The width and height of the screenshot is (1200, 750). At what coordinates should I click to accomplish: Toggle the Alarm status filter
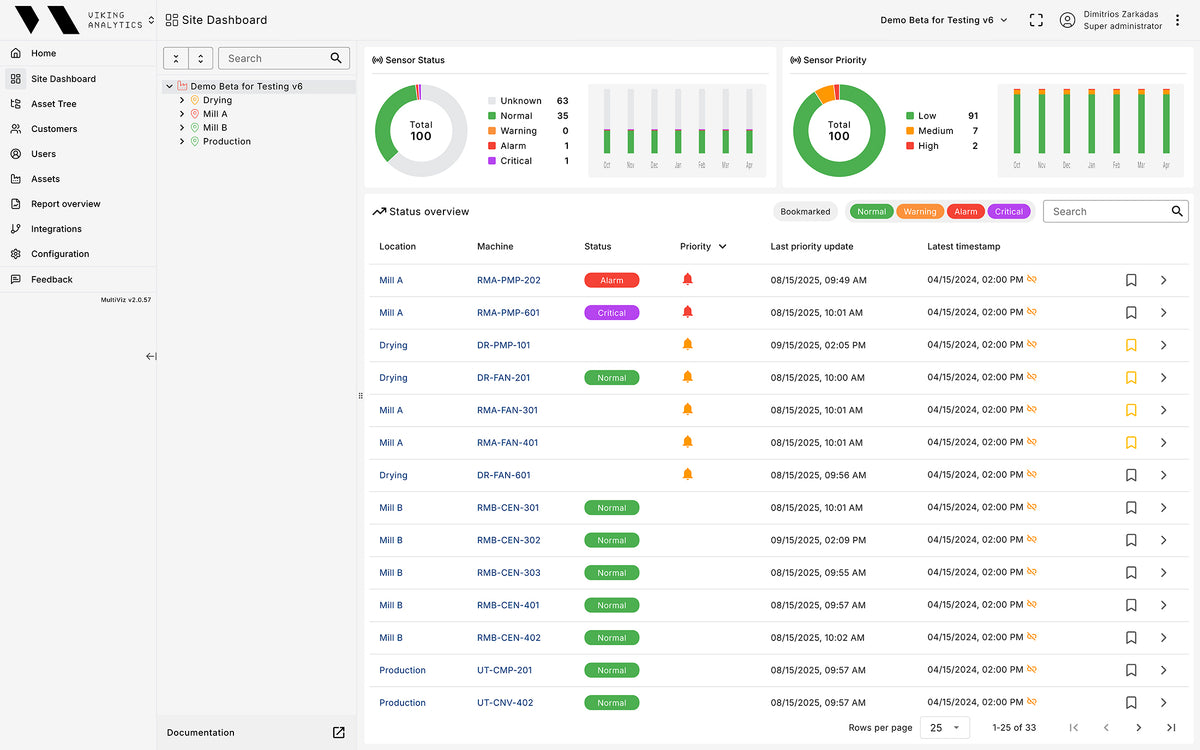click(966, 211)
